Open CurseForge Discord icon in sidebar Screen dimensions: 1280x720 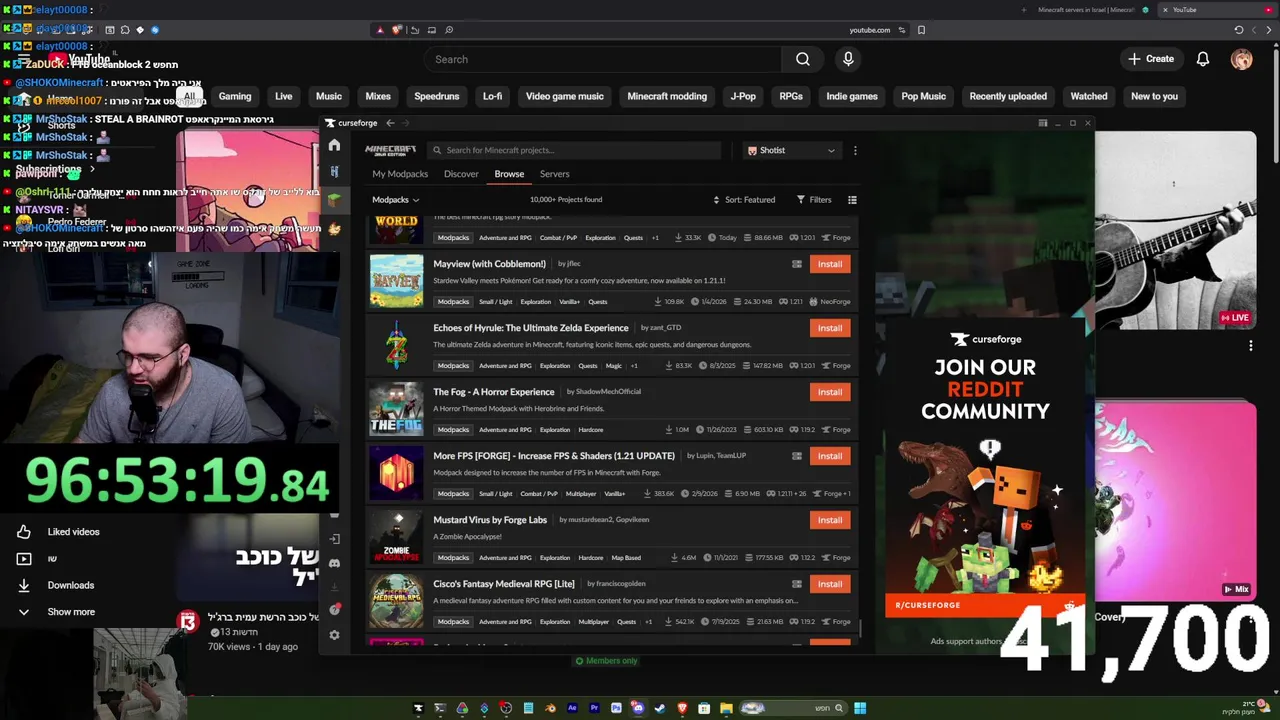click(x=334, y=564)
